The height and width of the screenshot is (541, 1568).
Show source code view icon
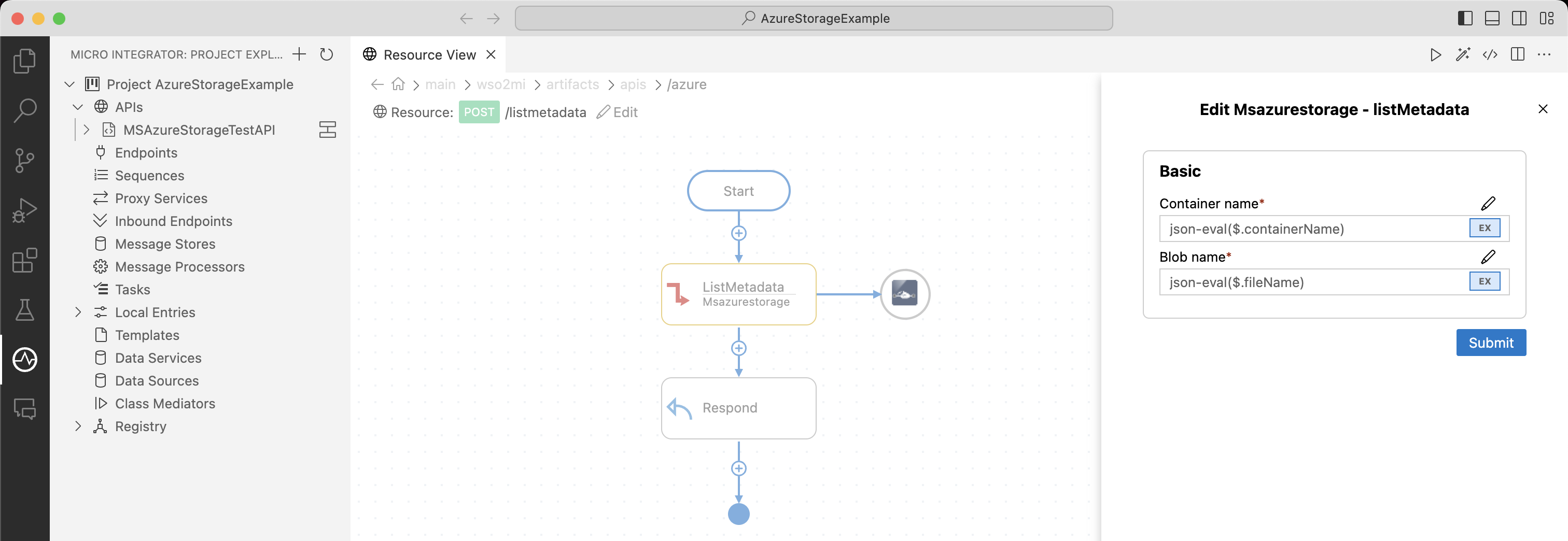click(x=1490, y=55)
